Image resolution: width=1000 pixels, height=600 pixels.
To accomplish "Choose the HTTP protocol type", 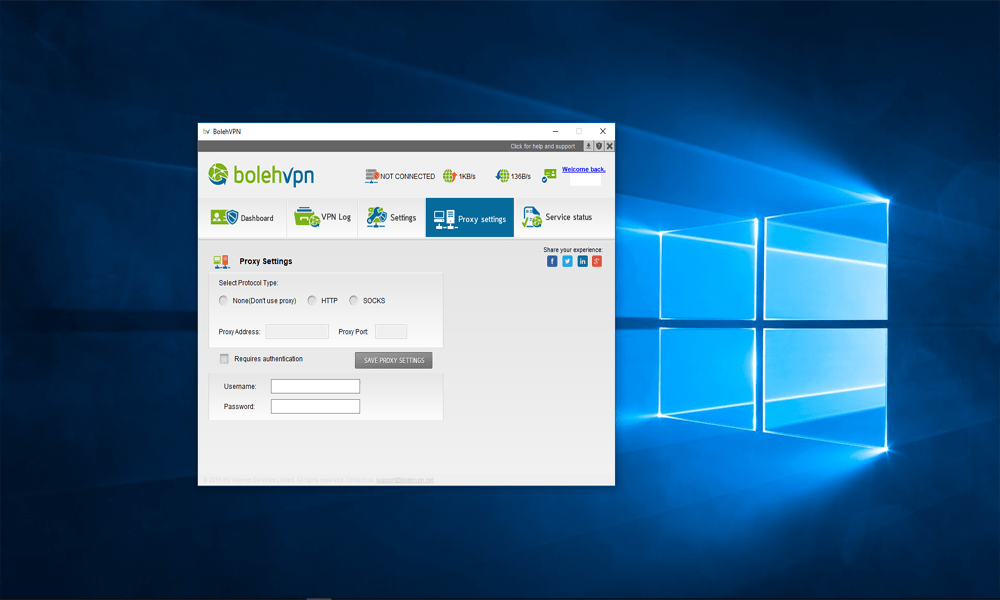I will (312, 300).
